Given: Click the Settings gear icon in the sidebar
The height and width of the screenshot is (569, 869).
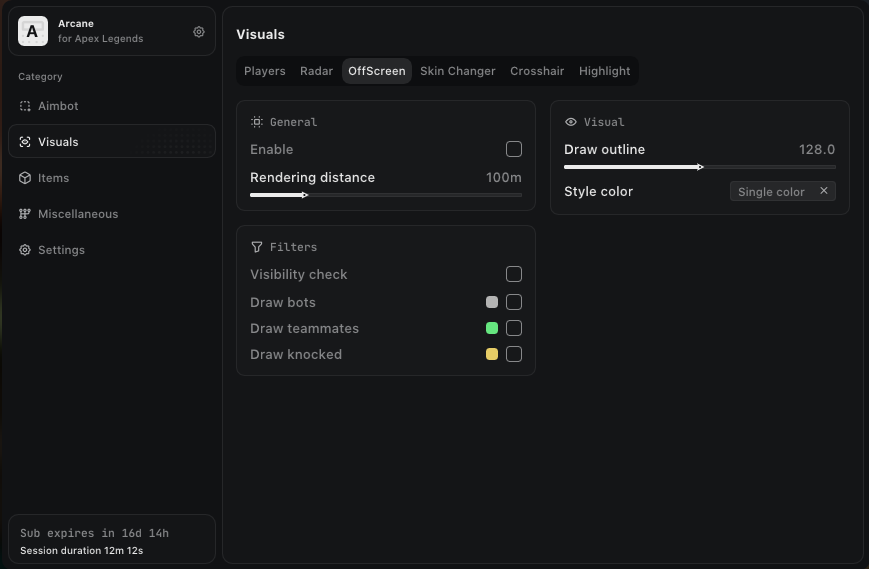Looking at the screenshot, I should click(x=25, y=250).
